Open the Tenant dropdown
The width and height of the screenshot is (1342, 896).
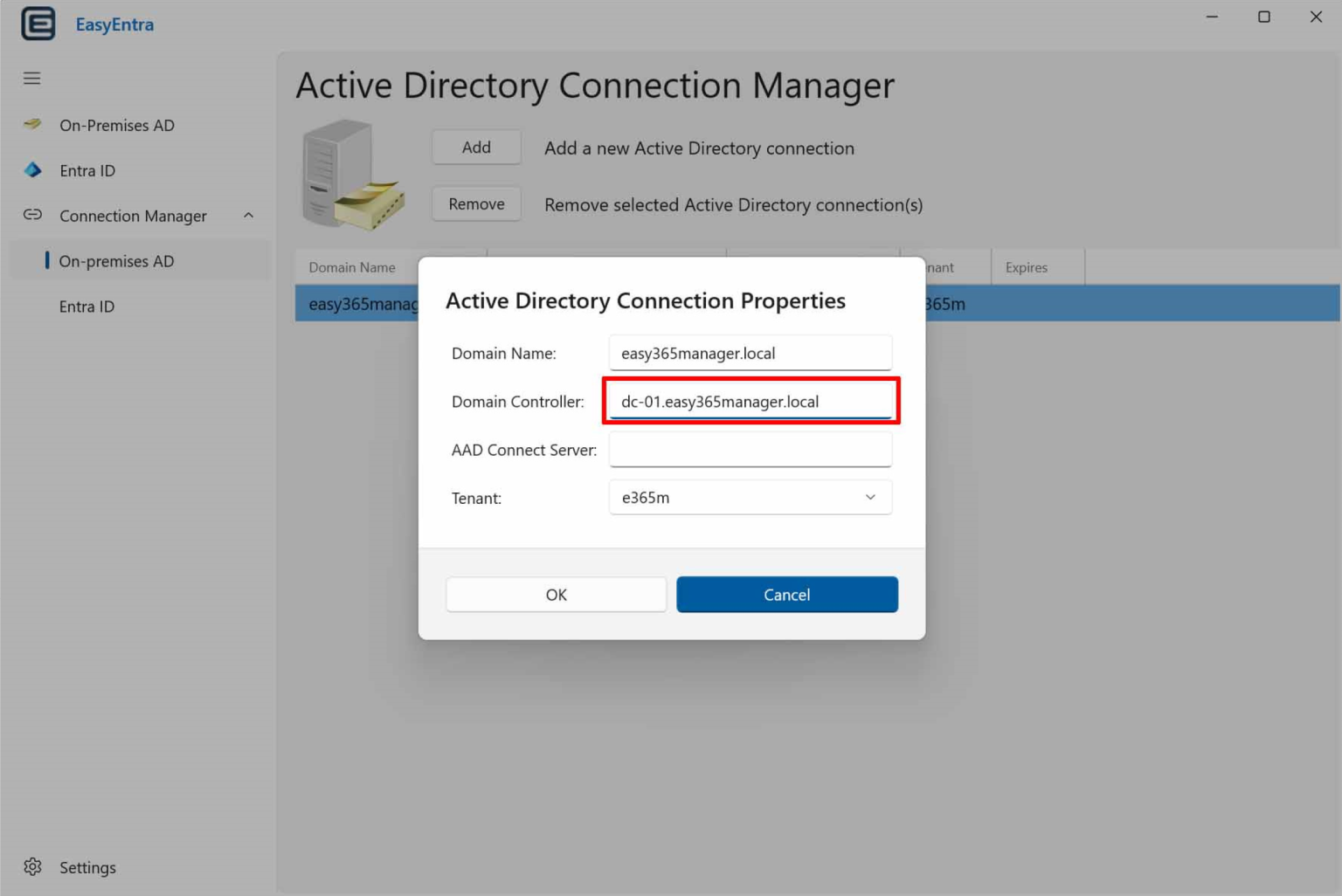(x=750, y=497)
